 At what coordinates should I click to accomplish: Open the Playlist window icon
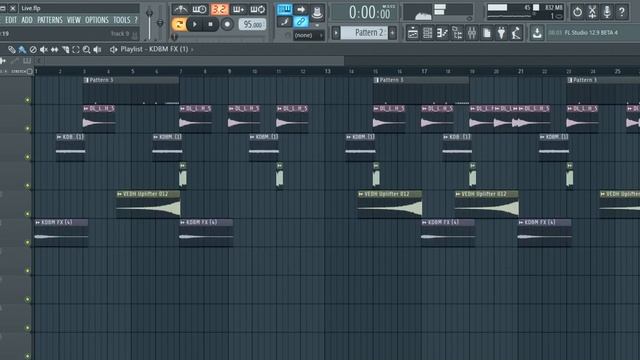[x=413, y=33]
